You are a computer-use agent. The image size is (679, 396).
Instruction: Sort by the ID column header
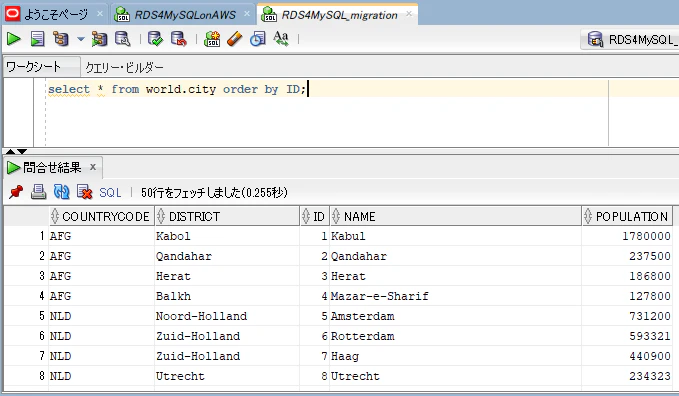click(314, 216)
